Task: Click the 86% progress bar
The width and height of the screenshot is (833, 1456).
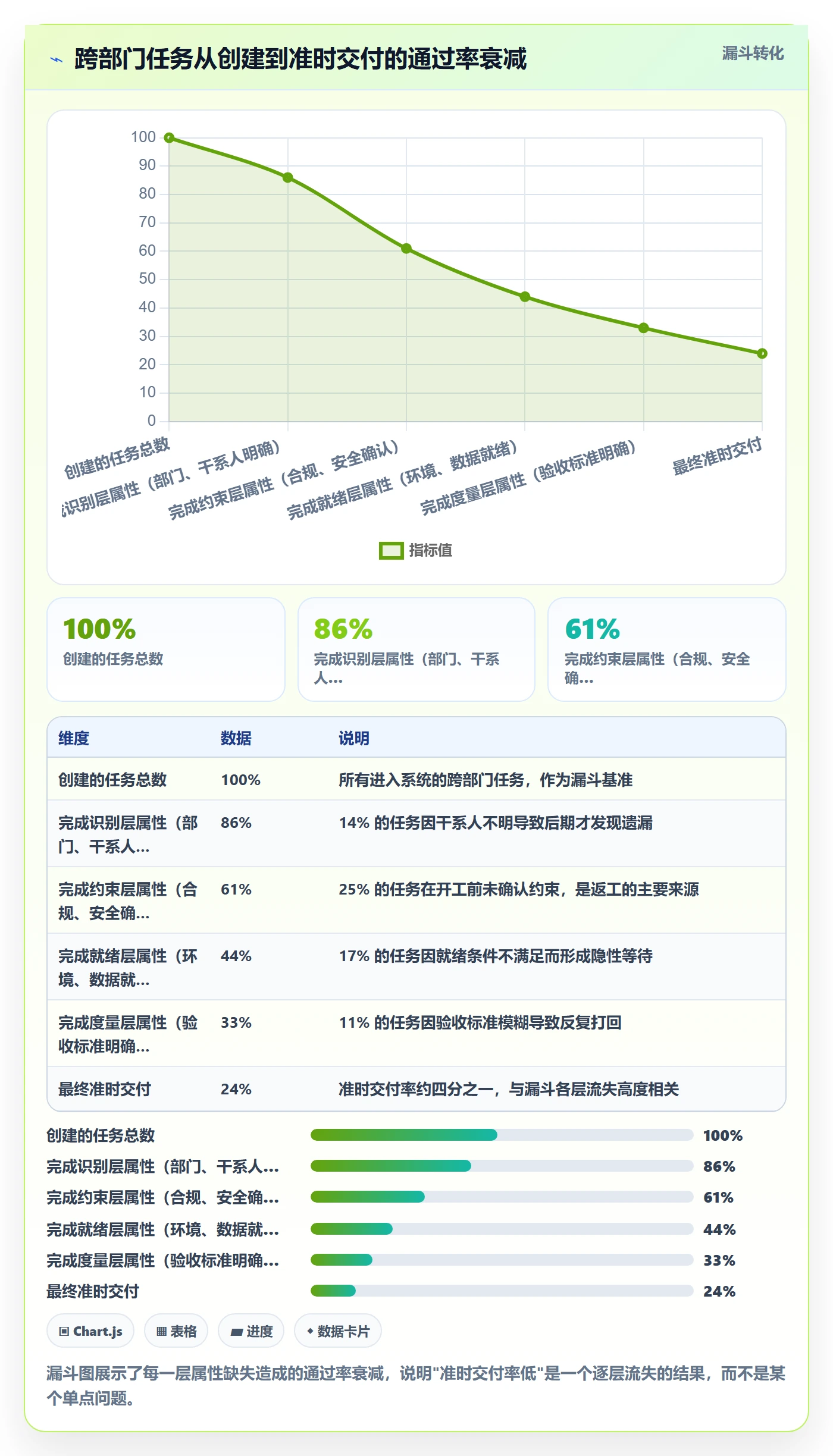Action: coord(502,1166)
